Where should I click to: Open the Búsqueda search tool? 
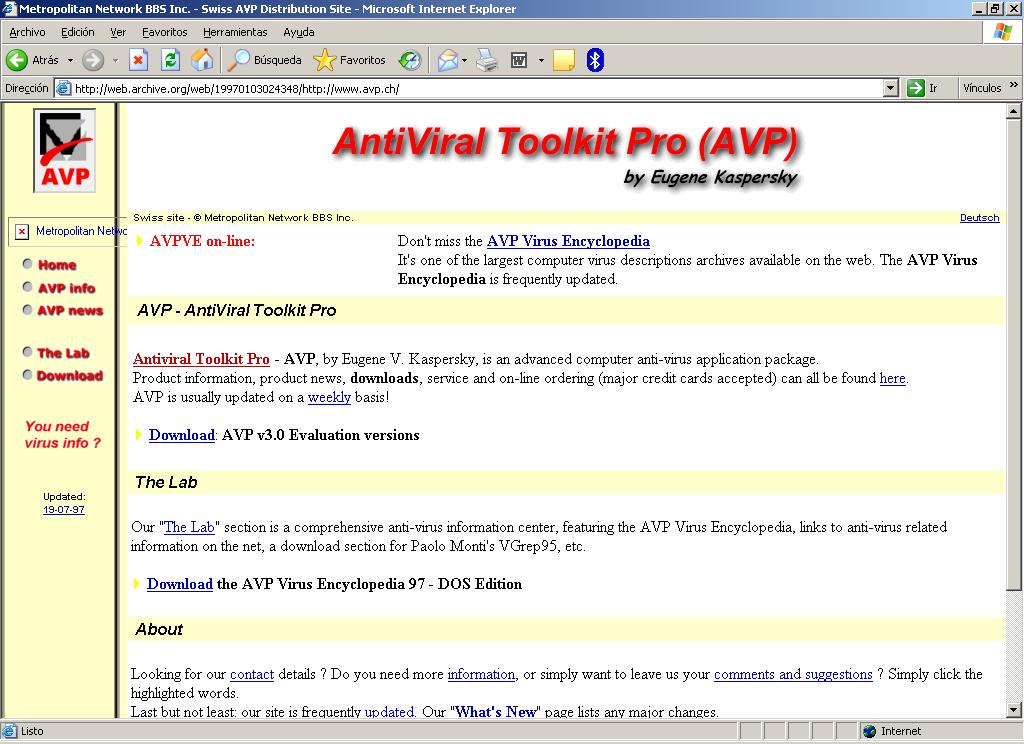click(264, 60)
